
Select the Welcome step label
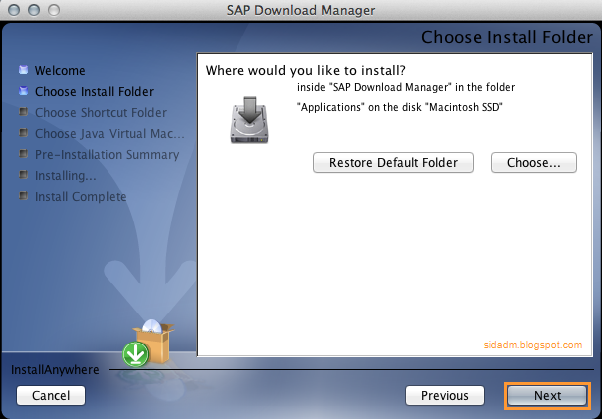click(x=60, y=71)
